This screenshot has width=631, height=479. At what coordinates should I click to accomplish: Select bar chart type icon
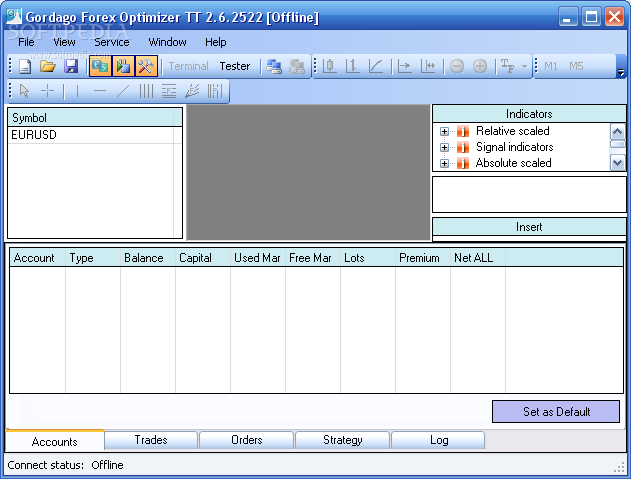pyautogui.click(x=353, y=66)
